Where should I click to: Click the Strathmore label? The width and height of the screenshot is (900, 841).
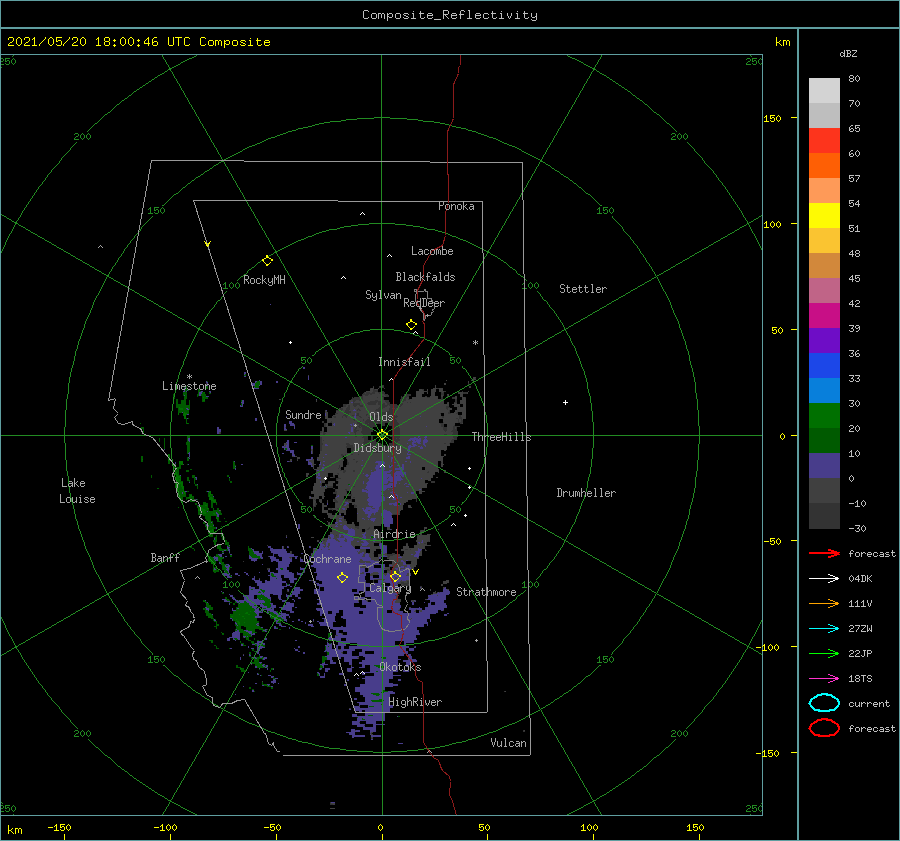click(x=486, y=592)
